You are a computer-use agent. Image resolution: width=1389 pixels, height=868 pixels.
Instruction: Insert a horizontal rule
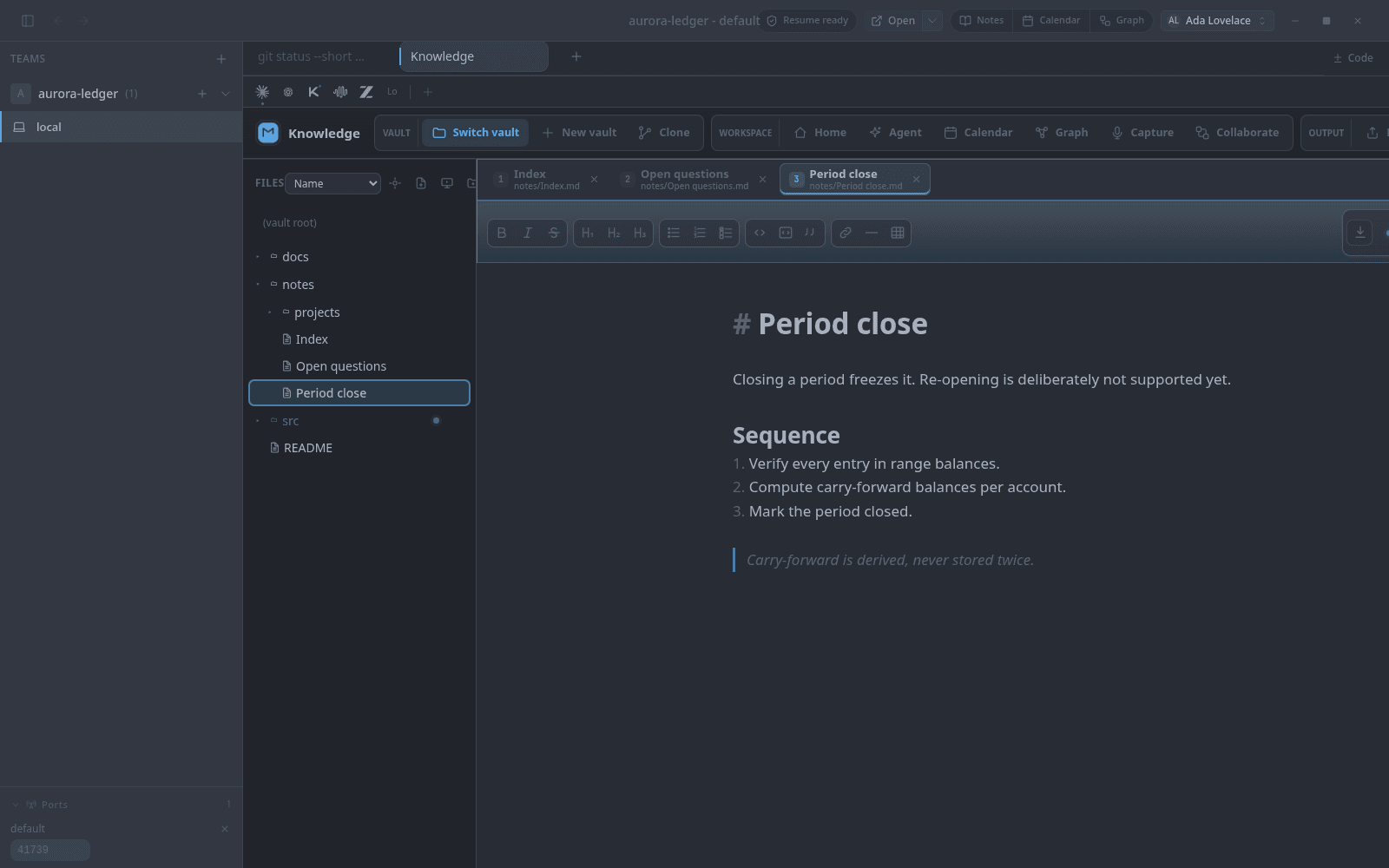[x=872, y=233]
